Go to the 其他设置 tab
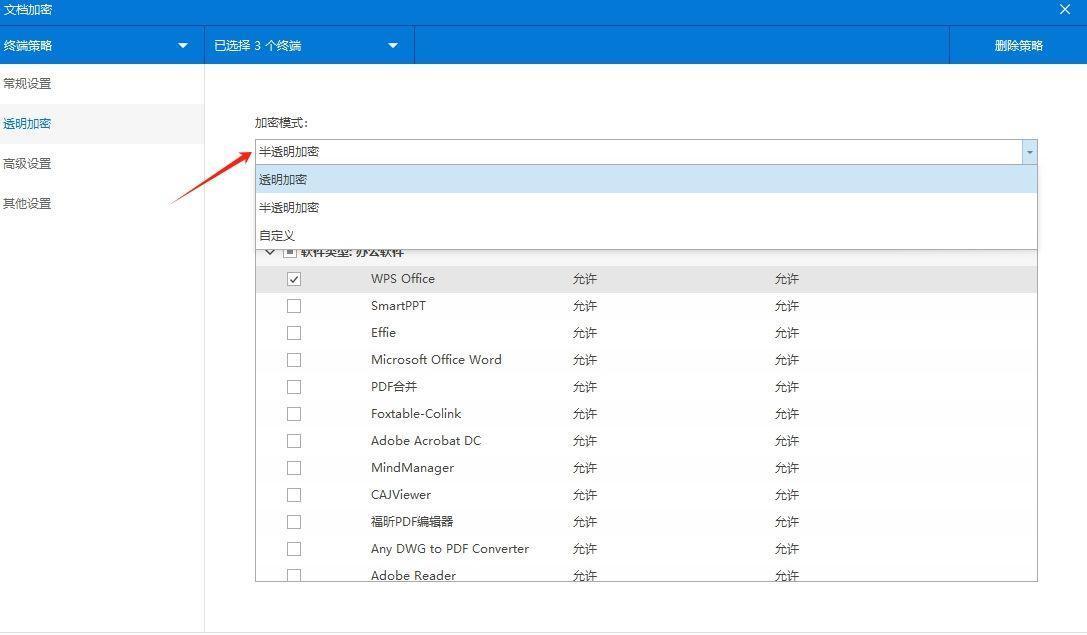The image size is (1087, 635). pyautogui.click(x=28, y=204)
